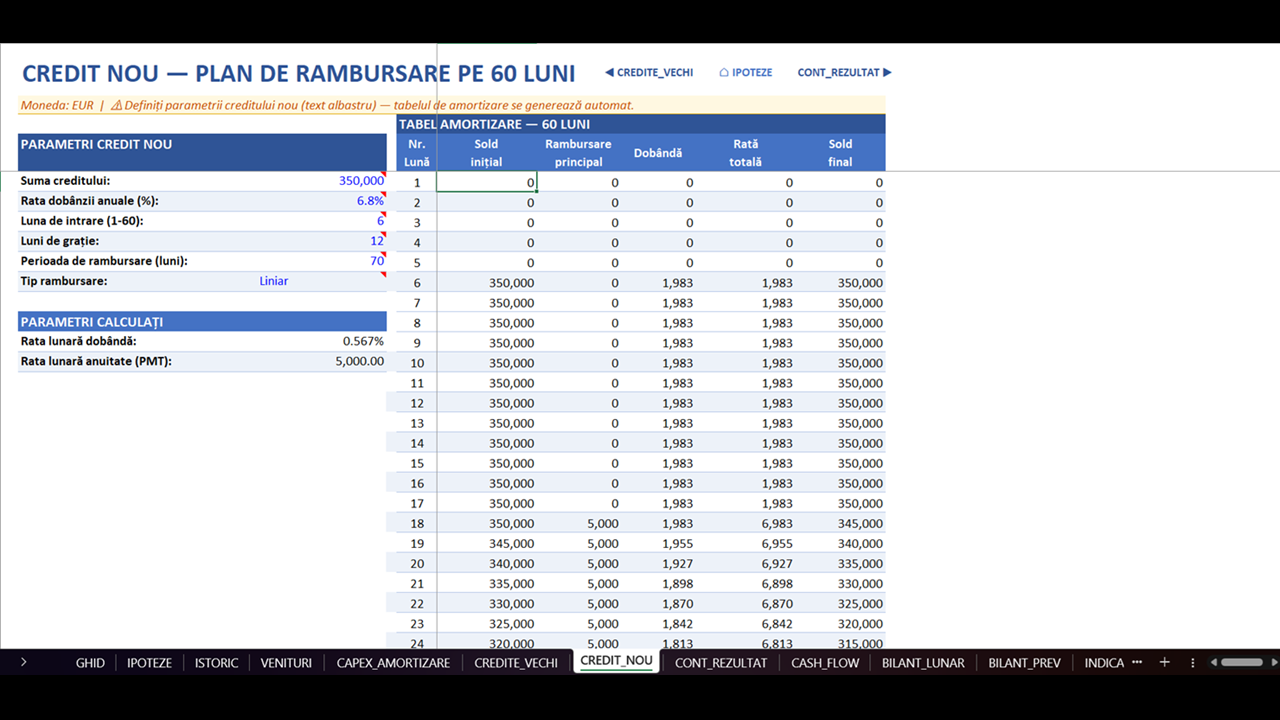Click the Tip rambursare label
The width and height of the screenshot is (1280, 720).
pos(64,281)
